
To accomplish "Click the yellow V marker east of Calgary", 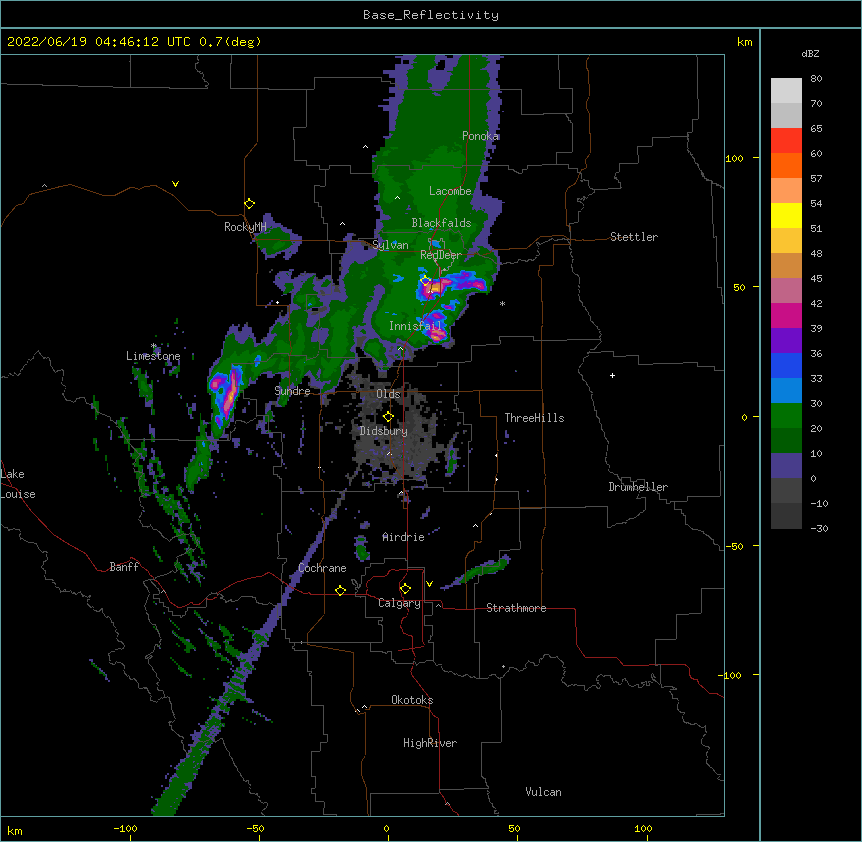I will pos(429,584).
